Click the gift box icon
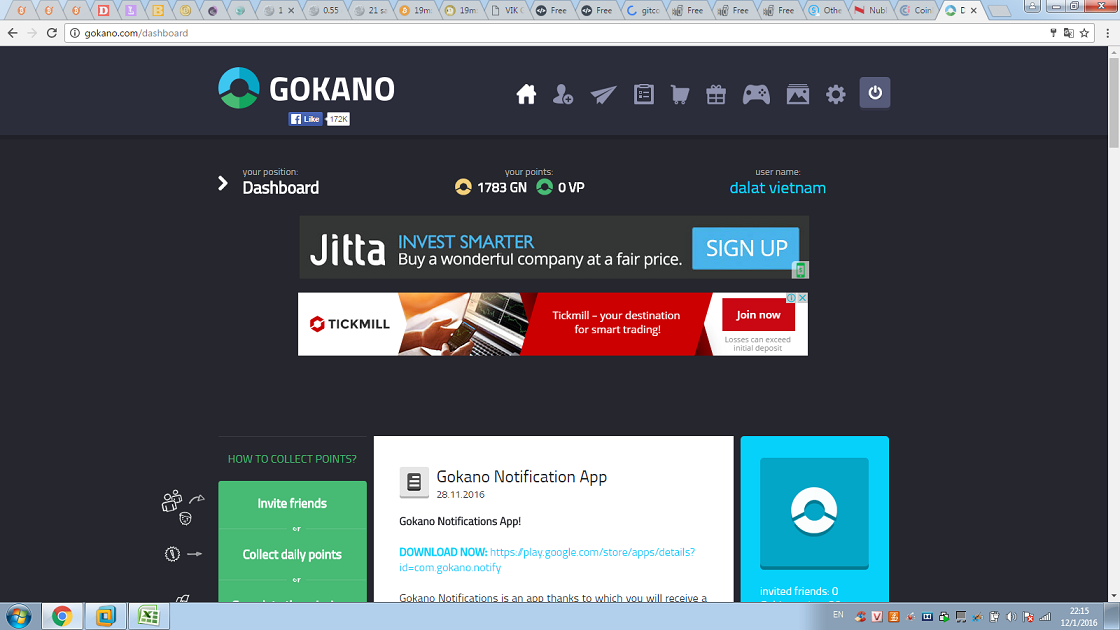 pos(716,94)
